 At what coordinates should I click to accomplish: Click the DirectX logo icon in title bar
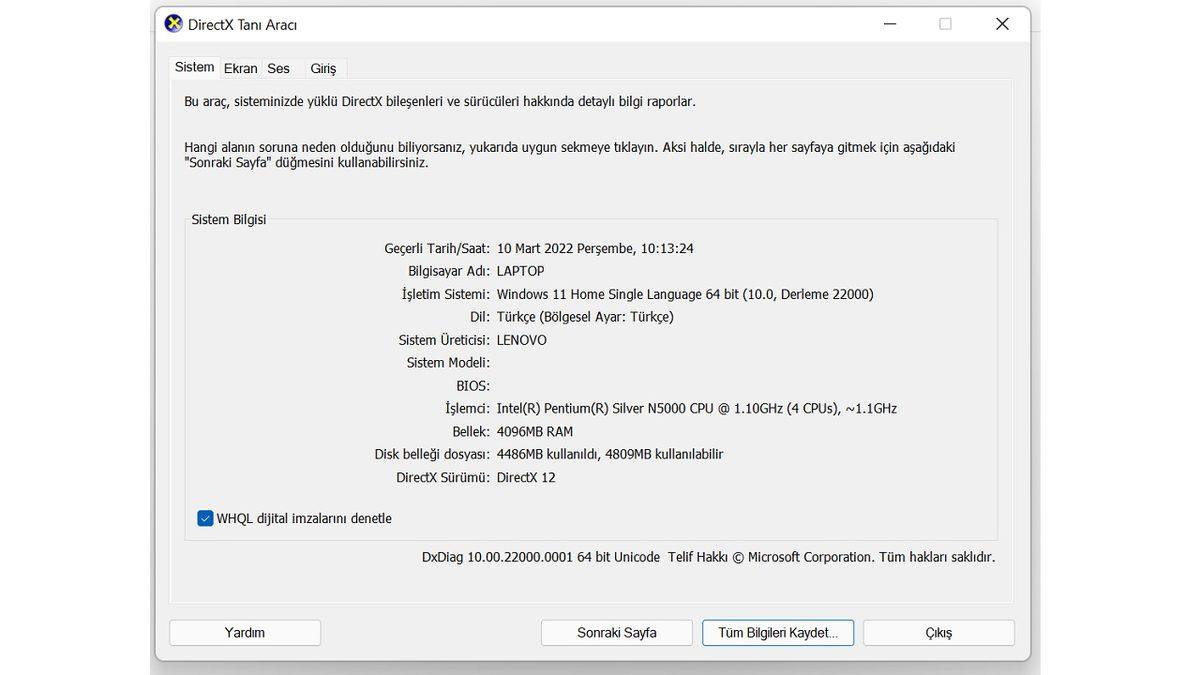173,24
